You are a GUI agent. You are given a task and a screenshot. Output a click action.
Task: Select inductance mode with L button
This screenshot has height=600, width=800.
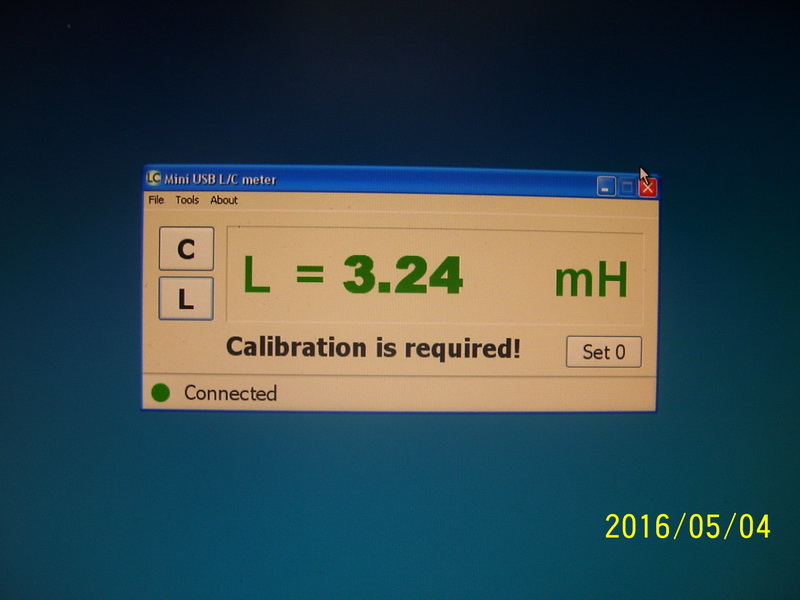pos(186,298)
